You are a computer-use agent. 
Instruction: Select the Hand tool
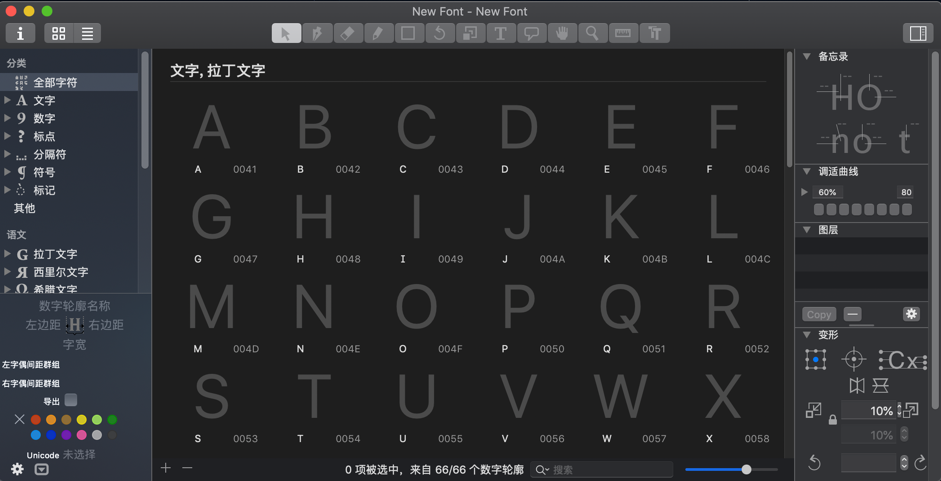pos(562,33)
